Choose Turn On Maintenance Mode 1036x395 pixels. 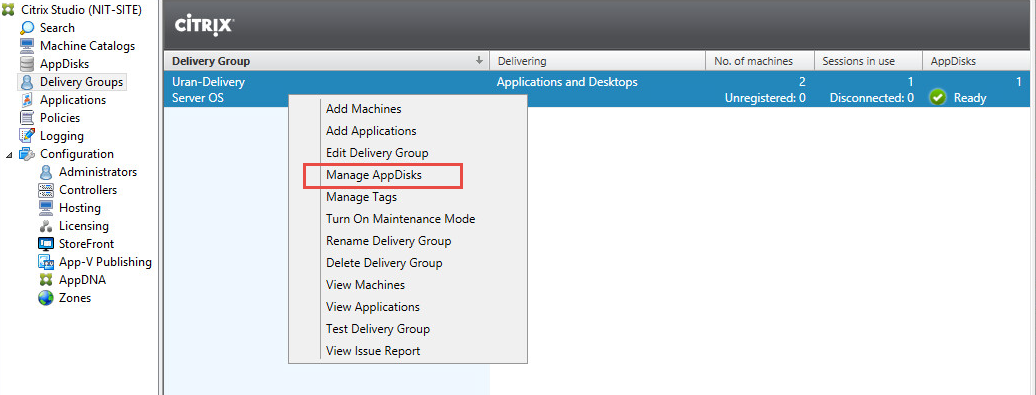[x=400, y=219]
